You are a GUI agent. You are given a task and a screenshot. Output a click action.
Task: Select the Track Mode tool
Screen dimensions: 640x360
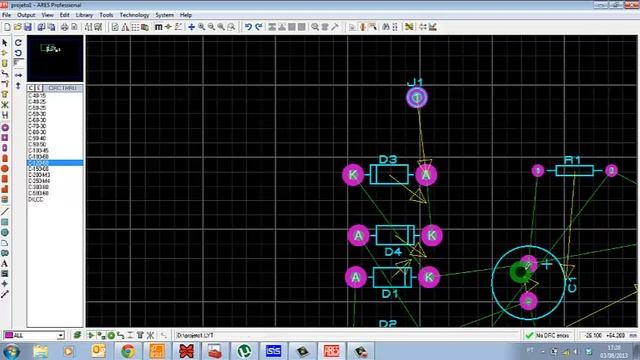5,73
